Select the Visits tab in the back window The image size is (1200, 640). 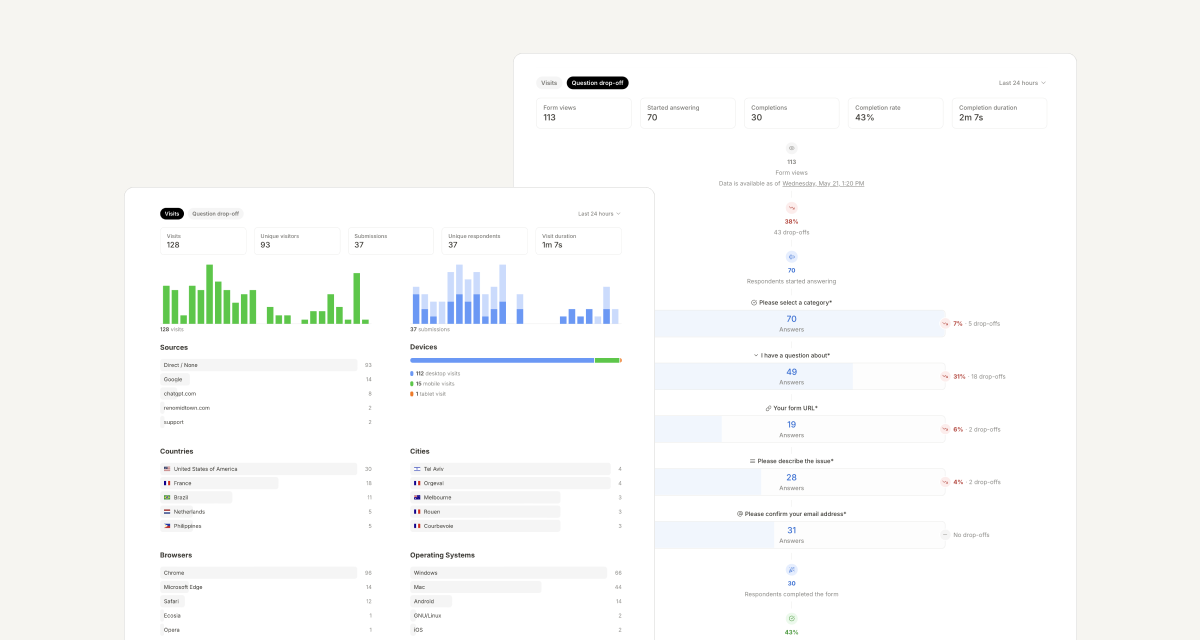point(549,83)
